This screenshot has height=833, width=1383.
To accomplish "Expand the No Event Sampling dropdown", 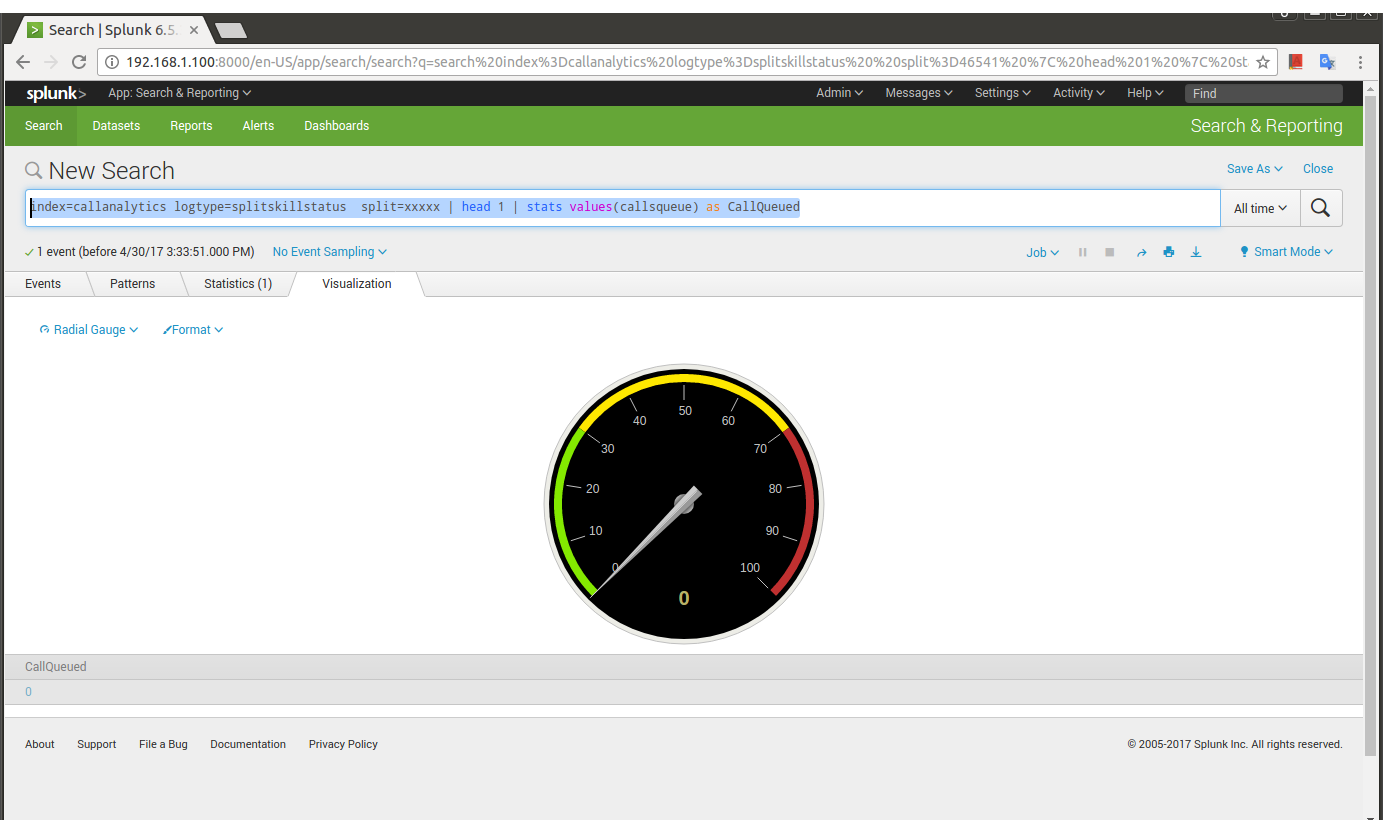I will (329, 252).
